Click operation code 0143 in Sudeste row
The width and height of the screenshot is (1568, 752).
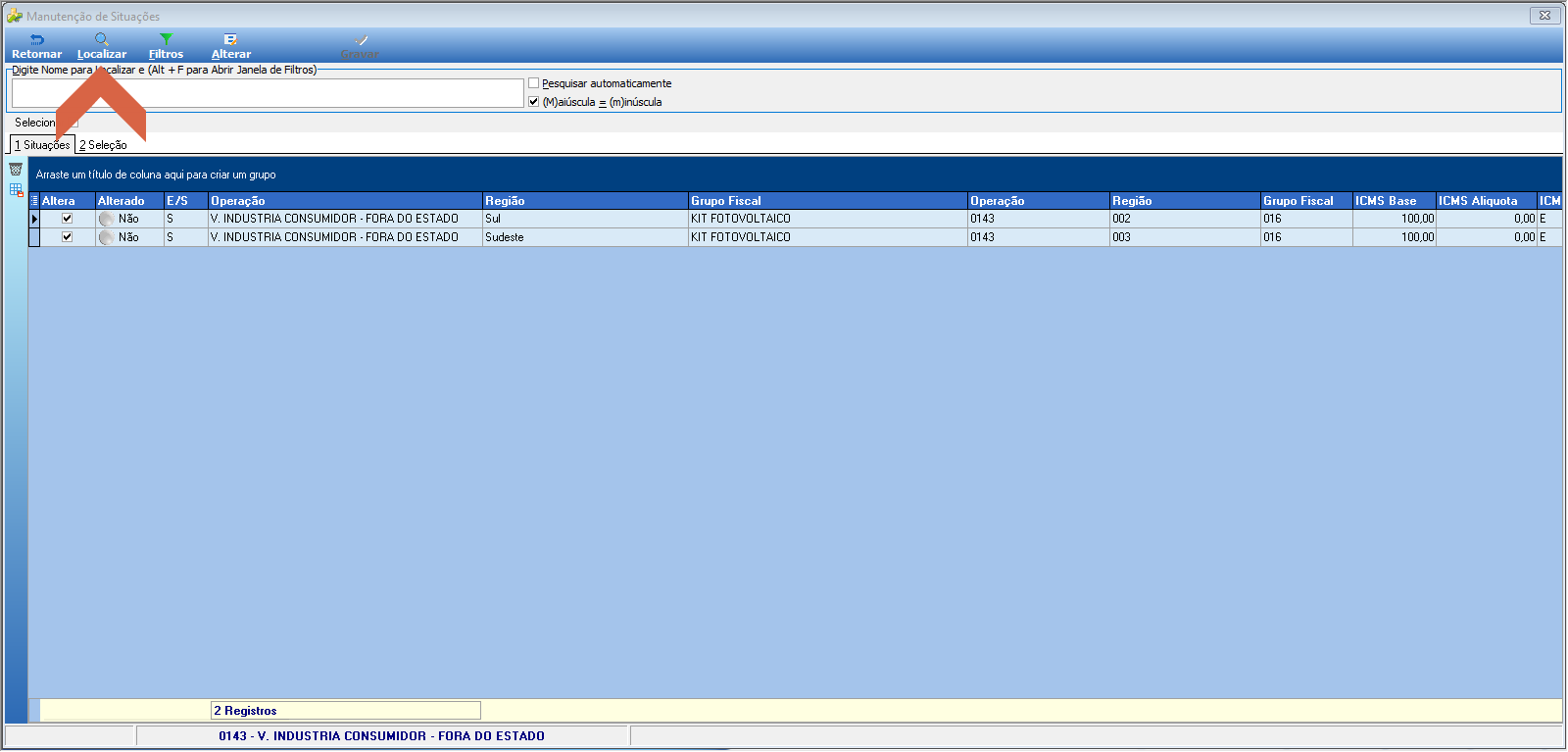(x=1039, y=237)
